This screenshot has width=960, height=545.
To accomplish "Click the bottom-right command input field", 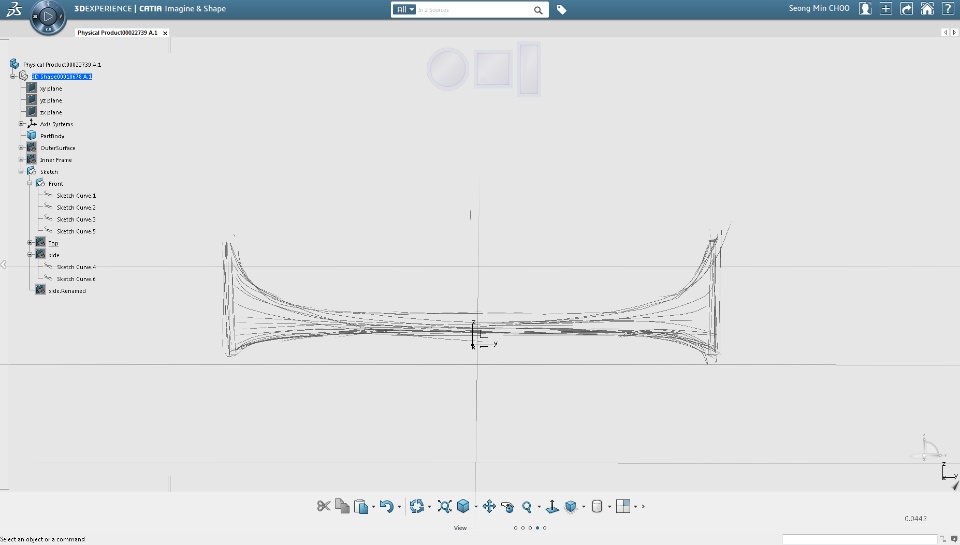I will [859, 539].
